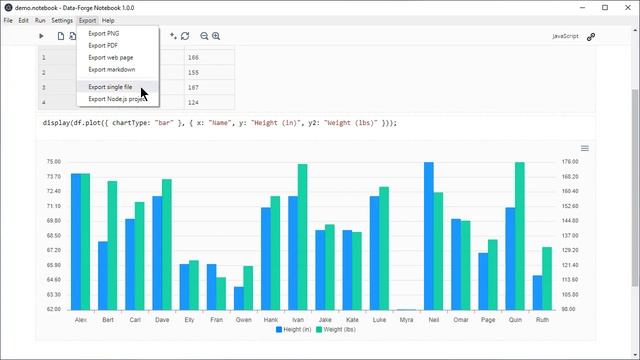Image resolution: width=640 pixels, height=360 pixels.
Task: Run the notebook with the play icon
Action: [x=41, y=36]
